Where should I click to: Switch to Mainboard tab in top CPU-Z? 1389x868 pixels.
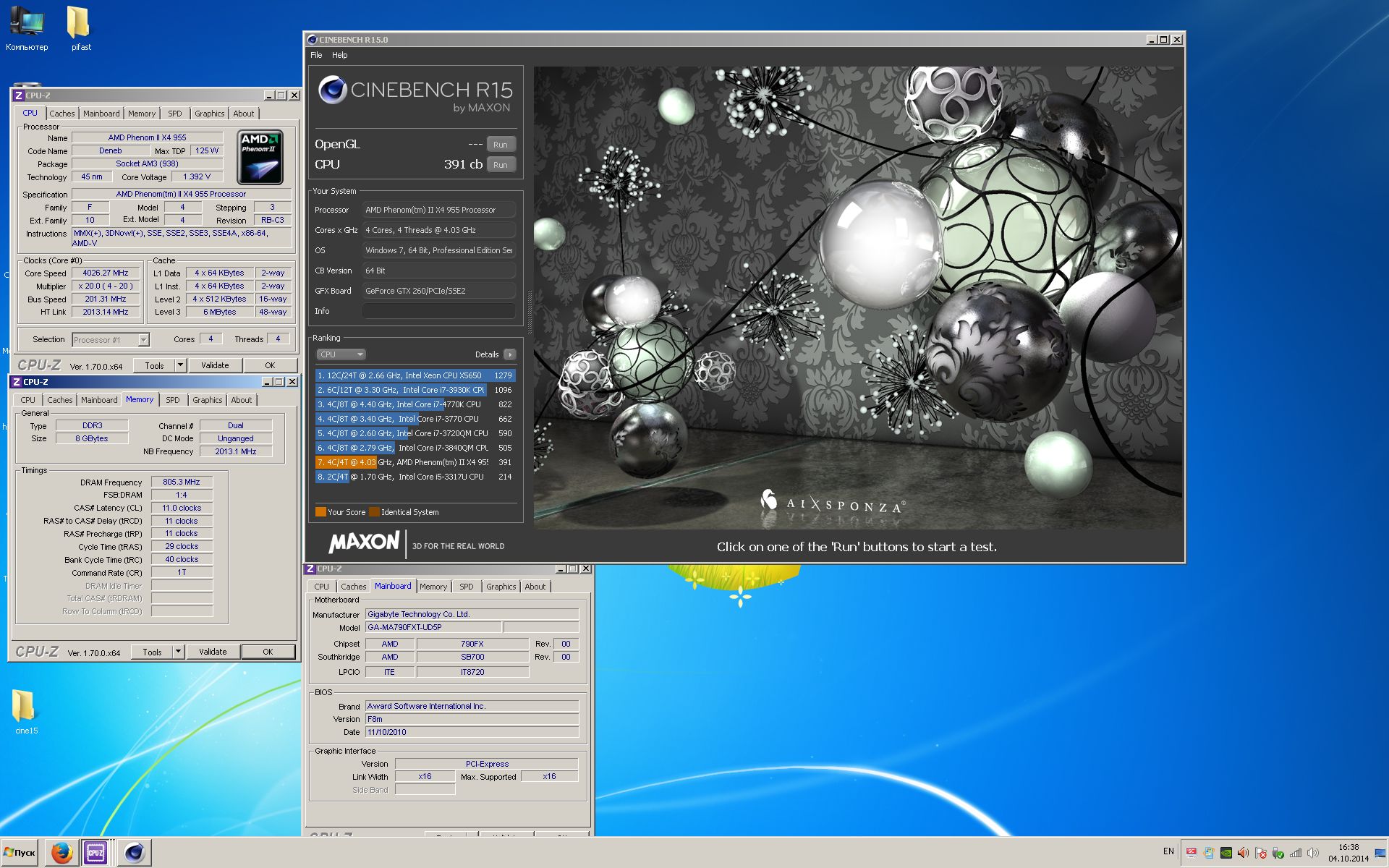coord(101,114)
